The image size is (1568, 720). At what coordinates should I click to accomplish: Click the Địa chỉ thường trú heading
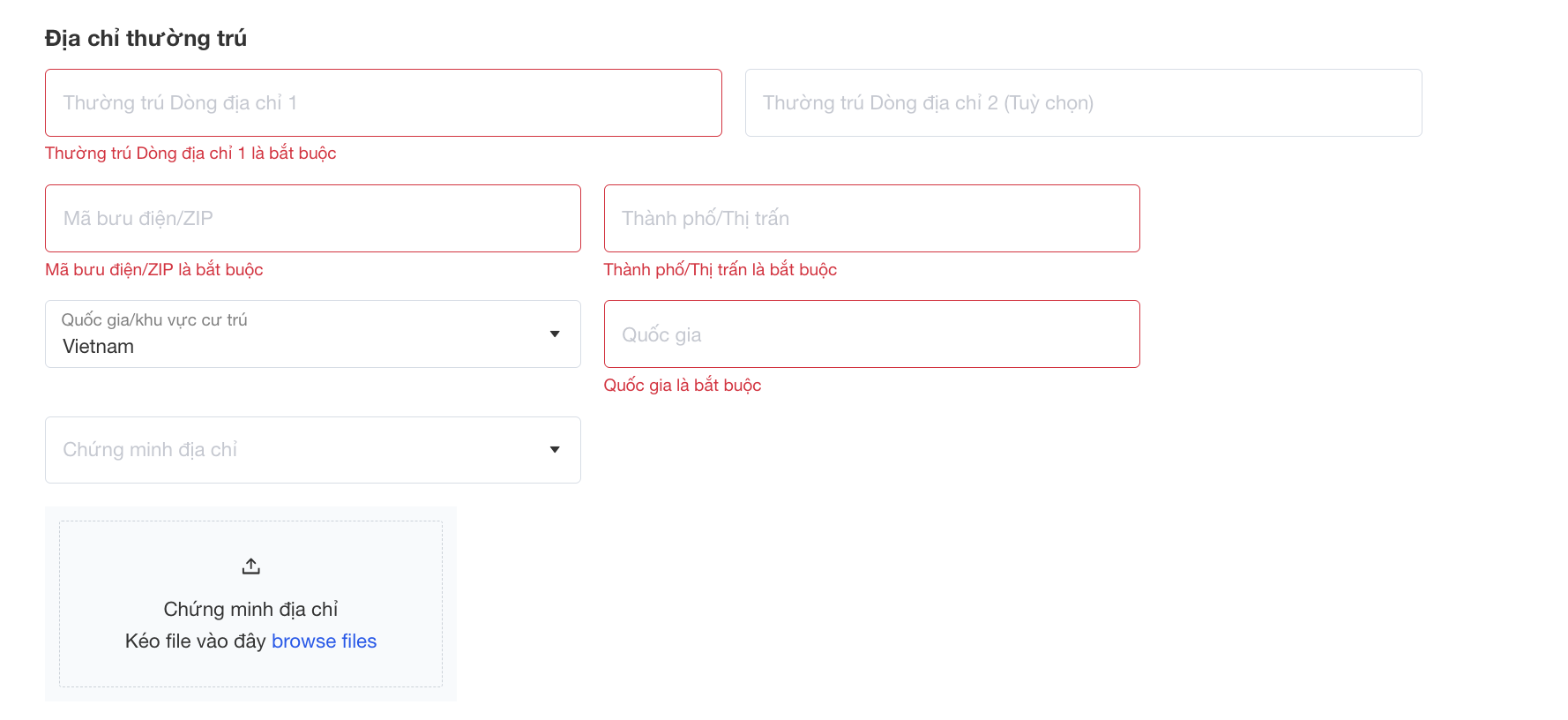tap(146, 39)
